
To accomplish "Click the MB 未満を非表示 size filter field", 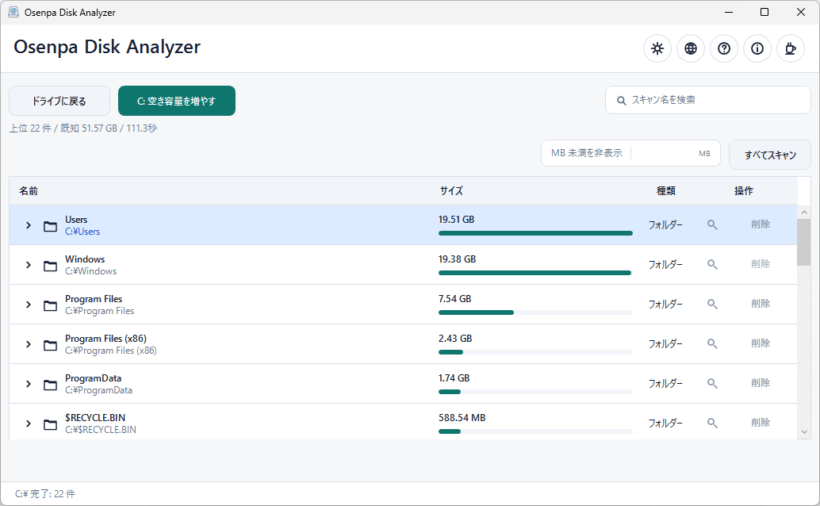I will 631,153.
